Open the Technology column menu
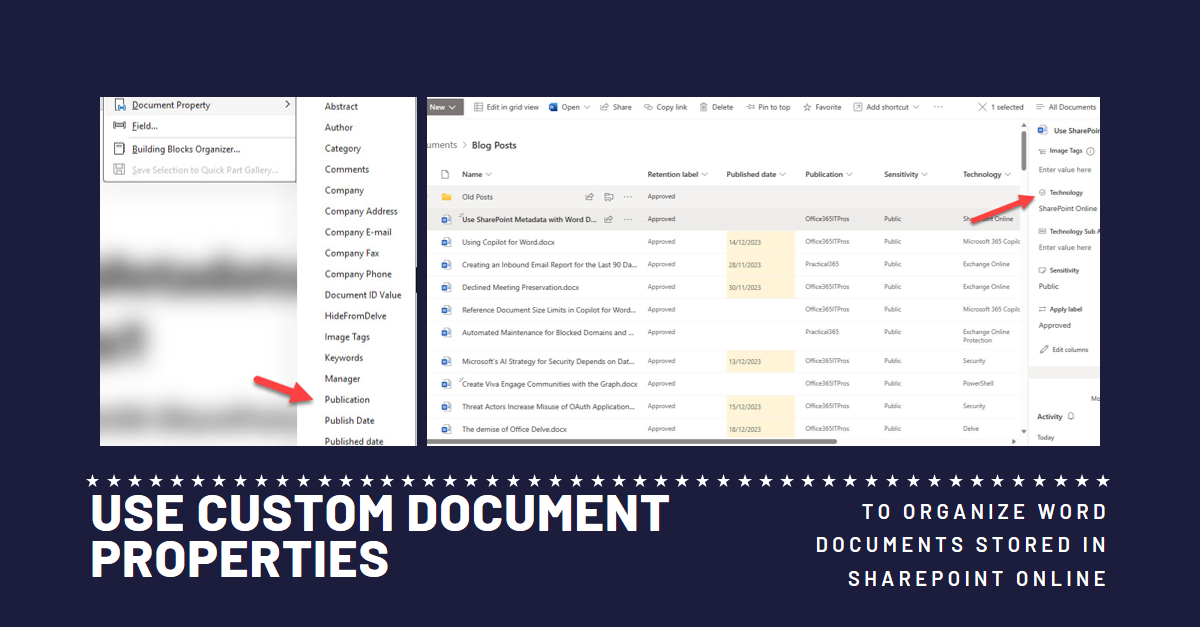Screen dimensions: 1200x627 click(987, 175)
